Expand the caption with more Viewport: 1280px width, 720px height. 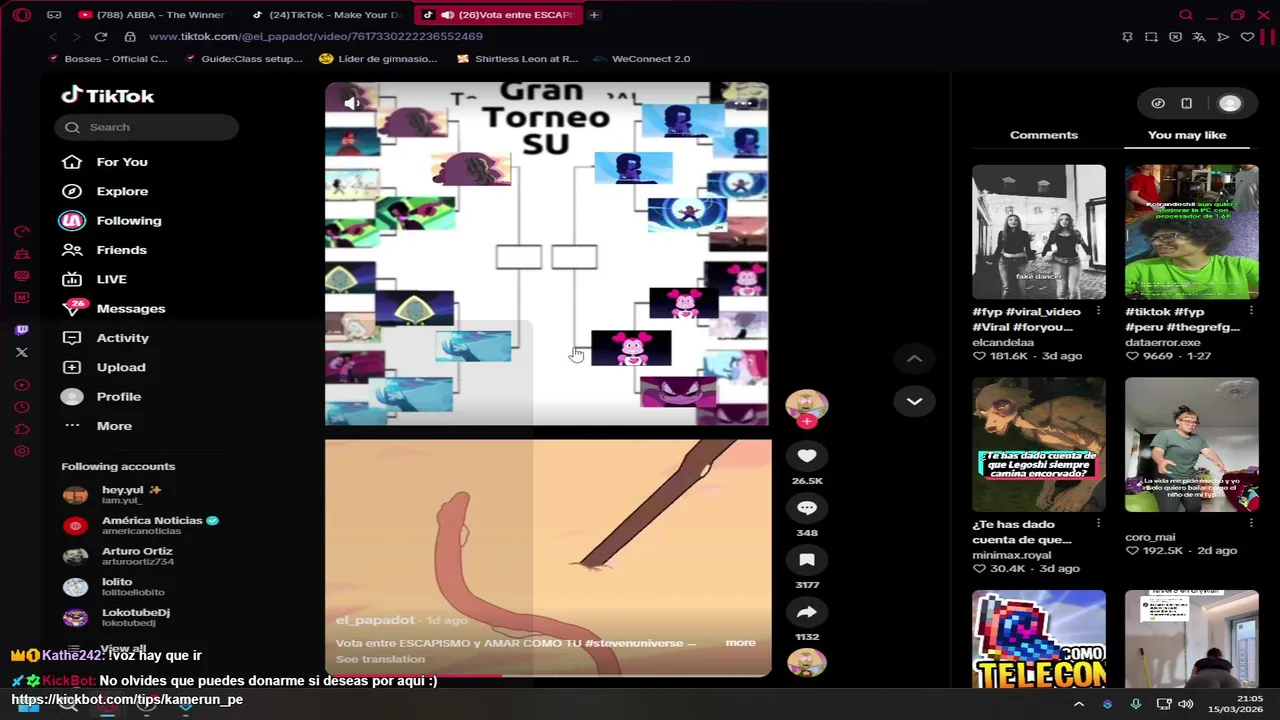point(740,643)
